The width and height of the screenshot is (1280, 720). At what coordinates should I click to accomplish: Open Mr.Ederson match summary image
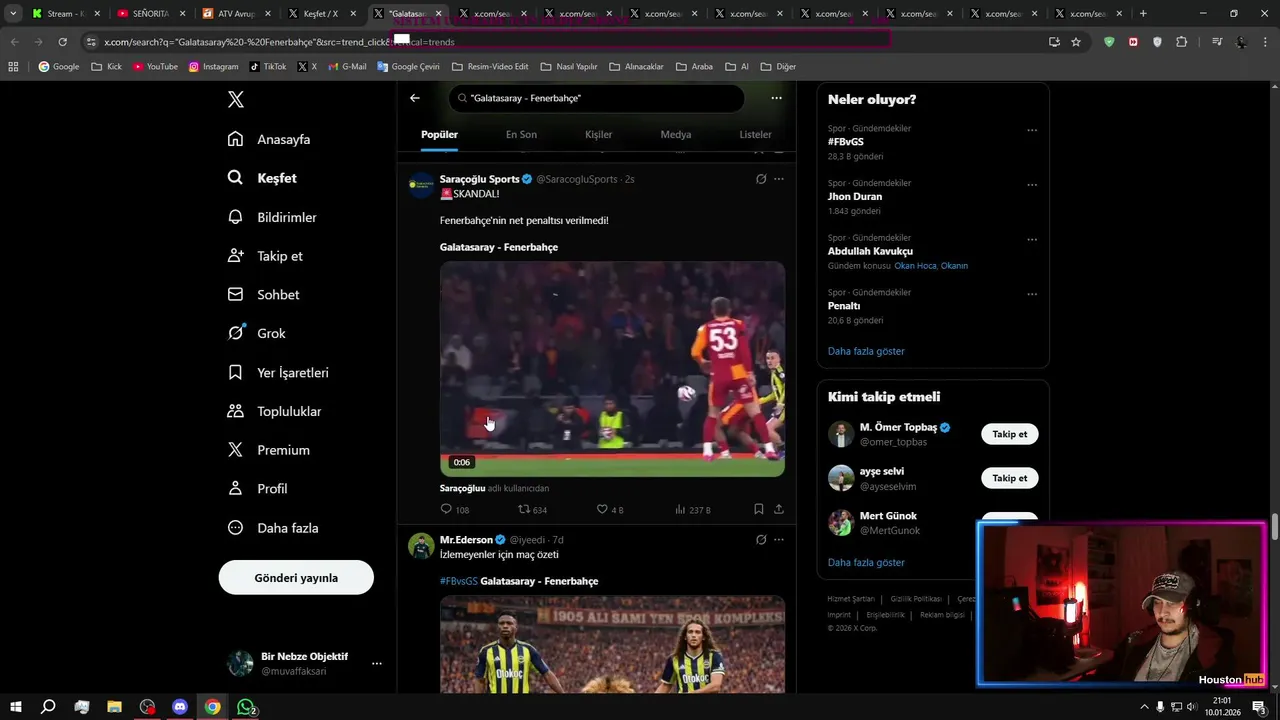(x=612, y=645)
